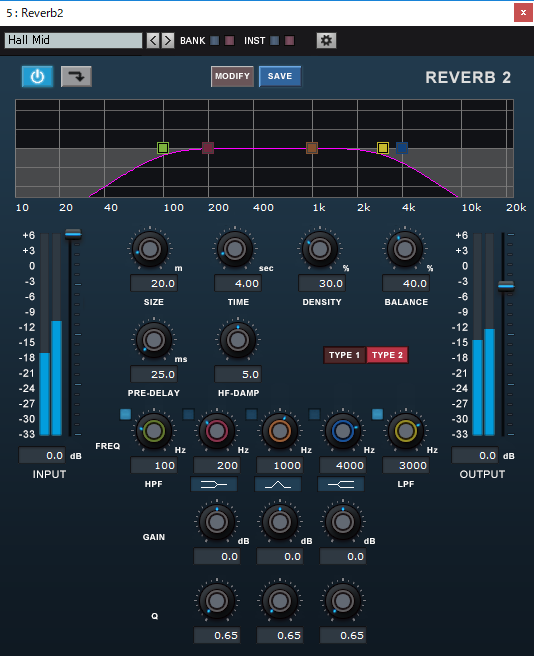Select yellow LPF node on graph

pos(383,148)
